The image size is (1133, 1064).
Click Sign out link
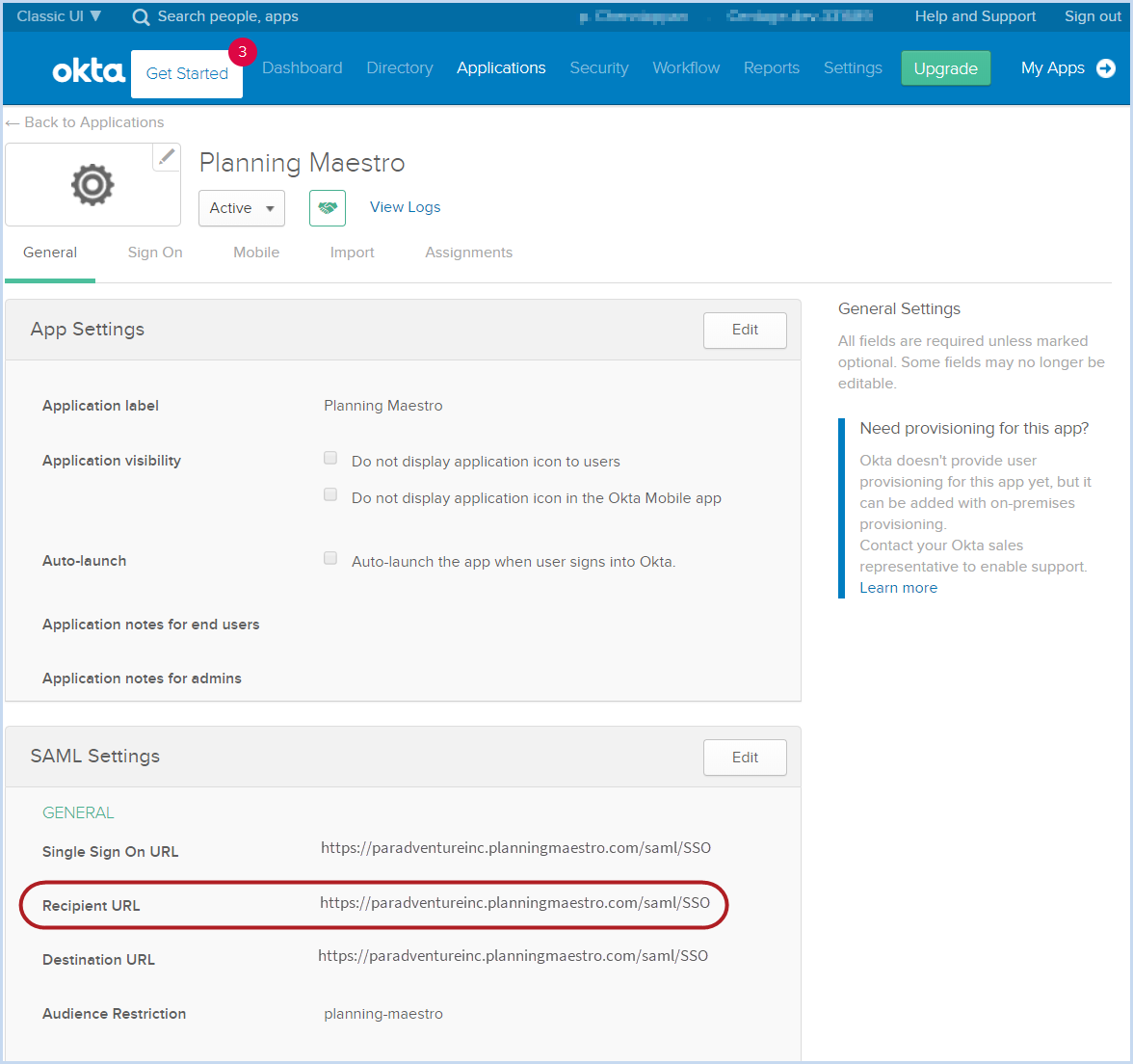tap(1093, 15)
